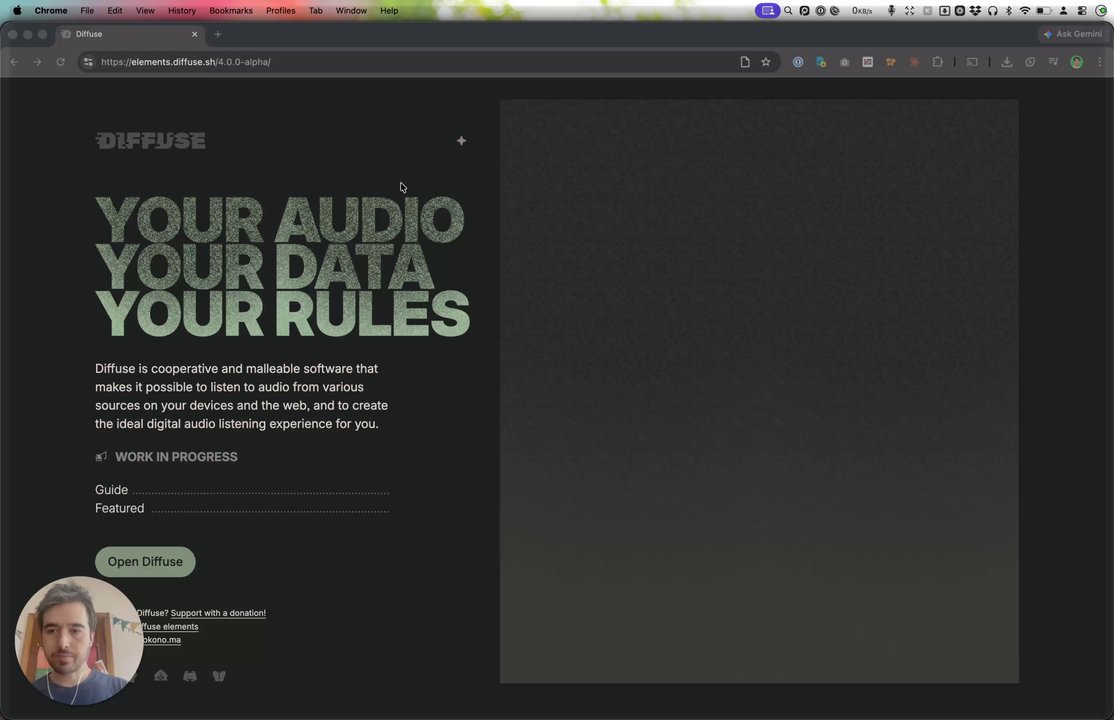This screenshot has width=1114, height=720.
Task: Bookmark this page with the star icon
Action: [766, 62]
